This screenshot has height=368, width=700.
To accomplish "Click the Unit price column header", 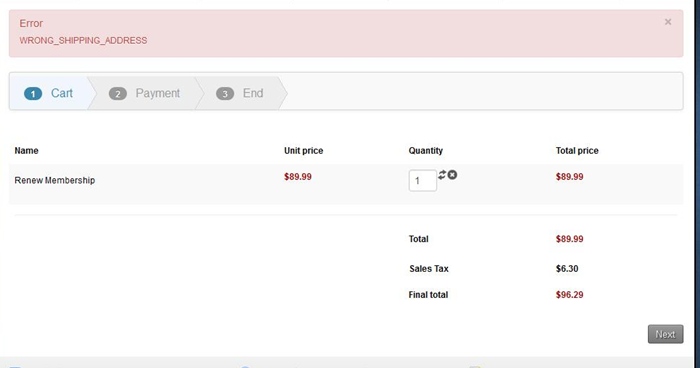I will pos(304,151).
